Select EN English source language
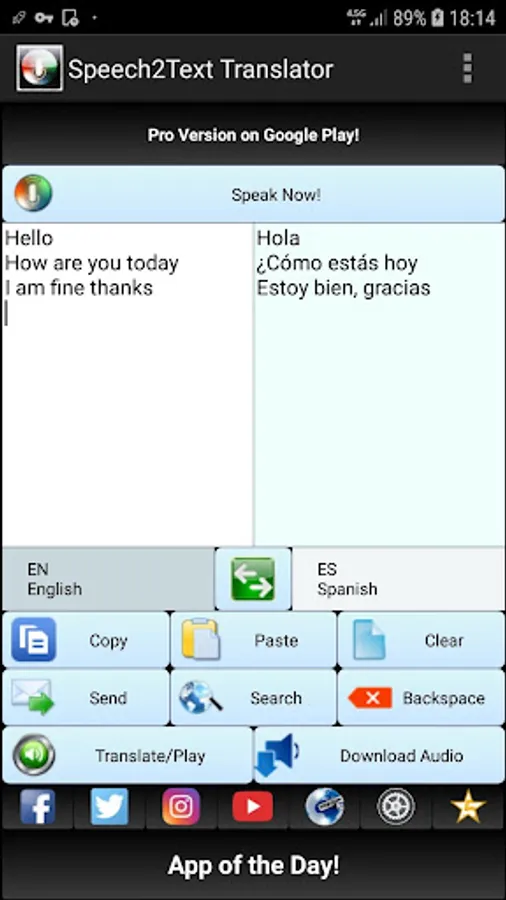 108,579
